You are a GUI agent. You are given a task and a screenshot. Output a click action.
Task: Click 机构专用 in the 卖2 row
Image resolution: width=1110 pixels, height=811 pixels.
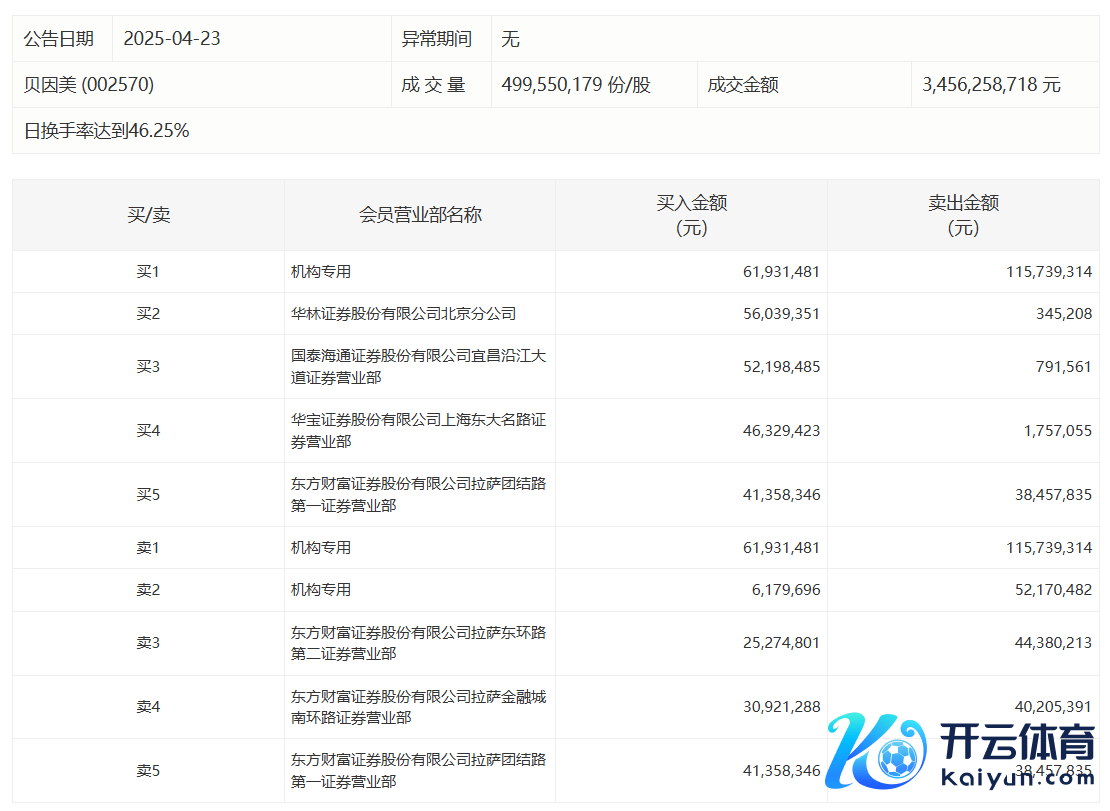(x=321, y=590)
